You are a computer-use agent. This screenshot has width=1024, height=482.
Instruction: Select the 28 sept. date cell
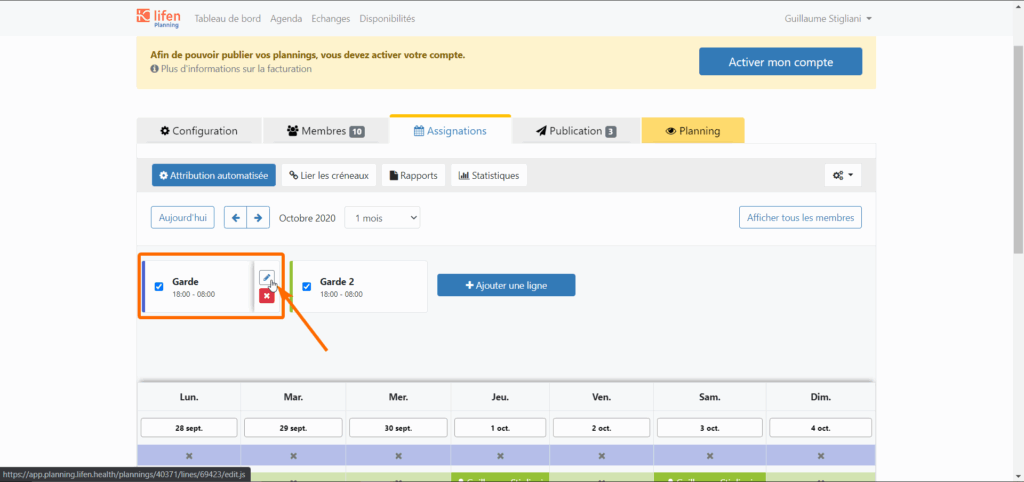[x=189, y=428]
